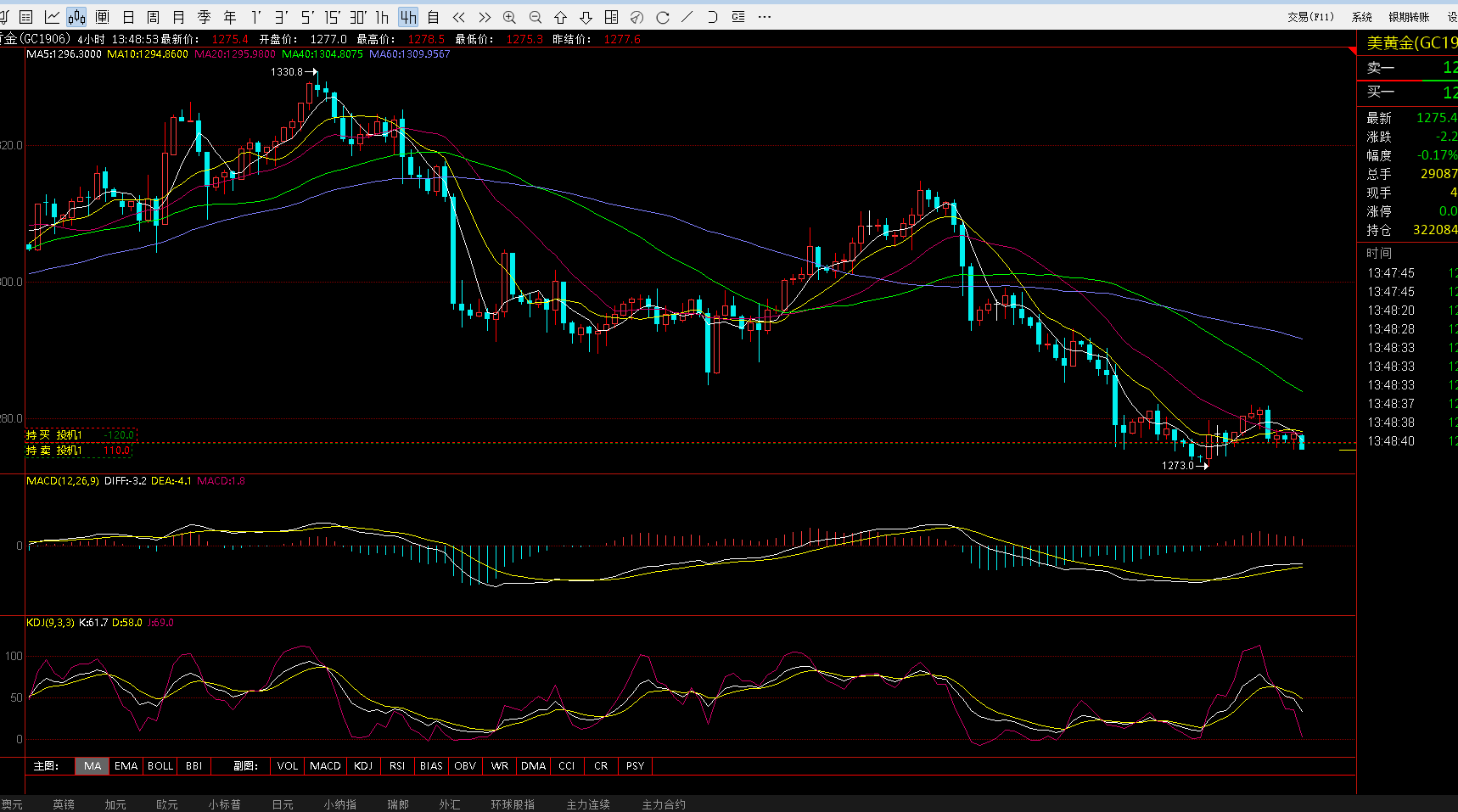Select the 1-minute period
Viewport: 1458px width, 812px height.
[255, 17]
